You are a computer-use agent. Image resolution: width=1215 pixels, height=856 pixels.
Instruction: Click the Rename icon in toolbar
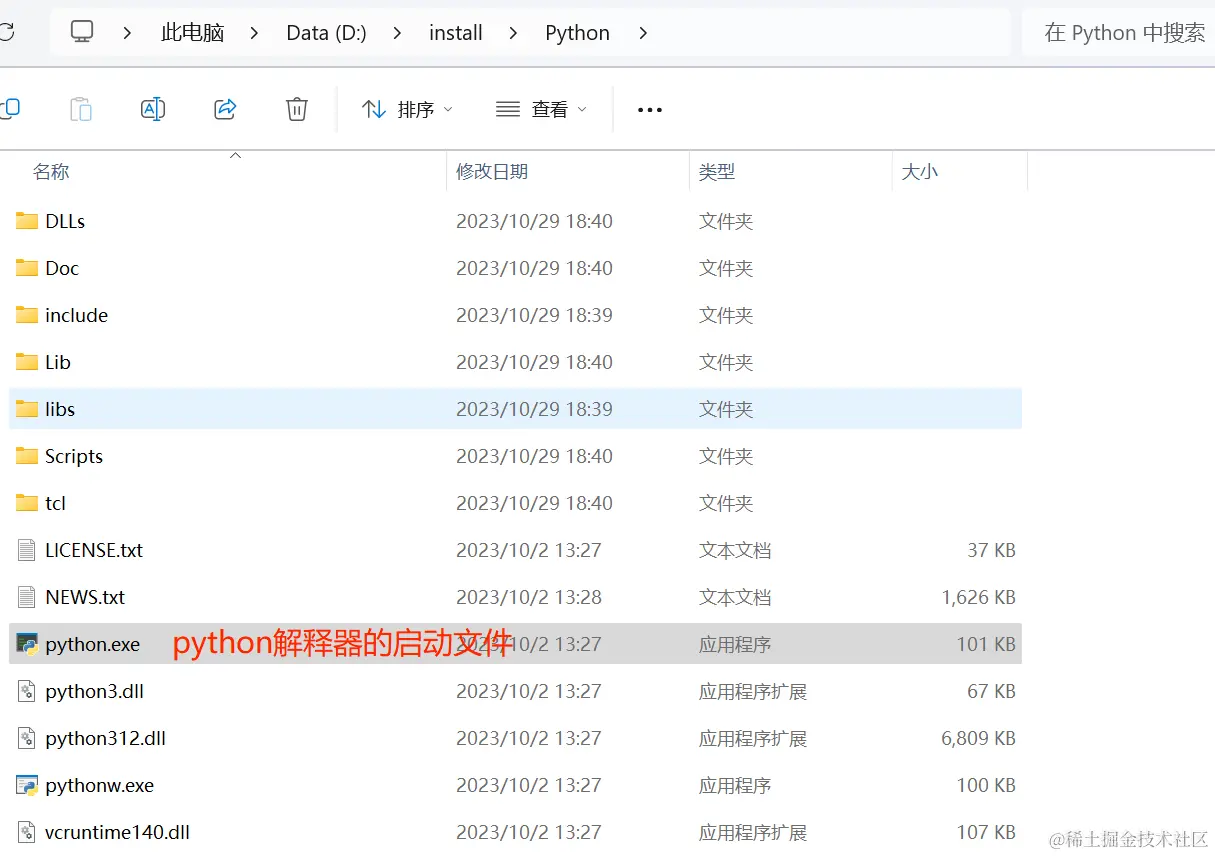pyautogui.click(x=153, y=109)
